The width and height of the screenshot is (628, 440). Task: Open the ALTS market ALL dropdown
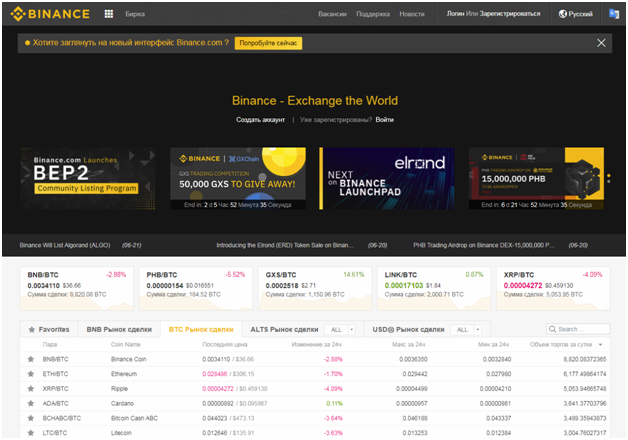pyautogui.click(x=340, y=329)
